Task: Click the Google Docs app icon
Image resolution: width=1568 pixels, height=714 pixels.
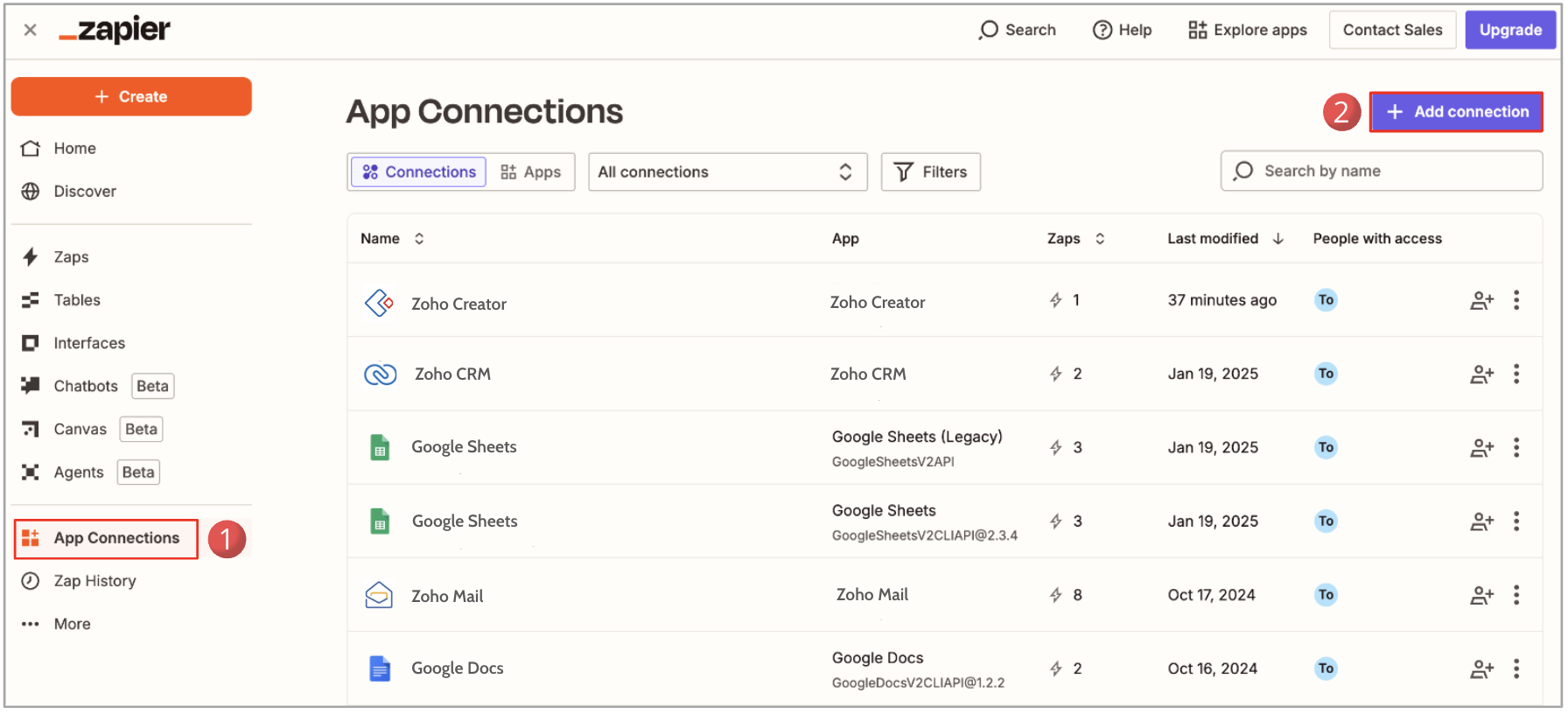Action: click(x=379, y=669)
